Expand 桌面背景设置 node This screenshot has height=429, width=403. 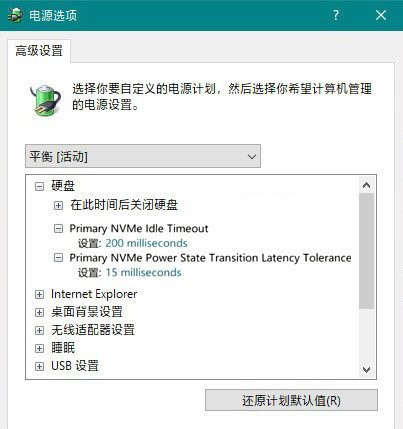[x=39, y=312]
